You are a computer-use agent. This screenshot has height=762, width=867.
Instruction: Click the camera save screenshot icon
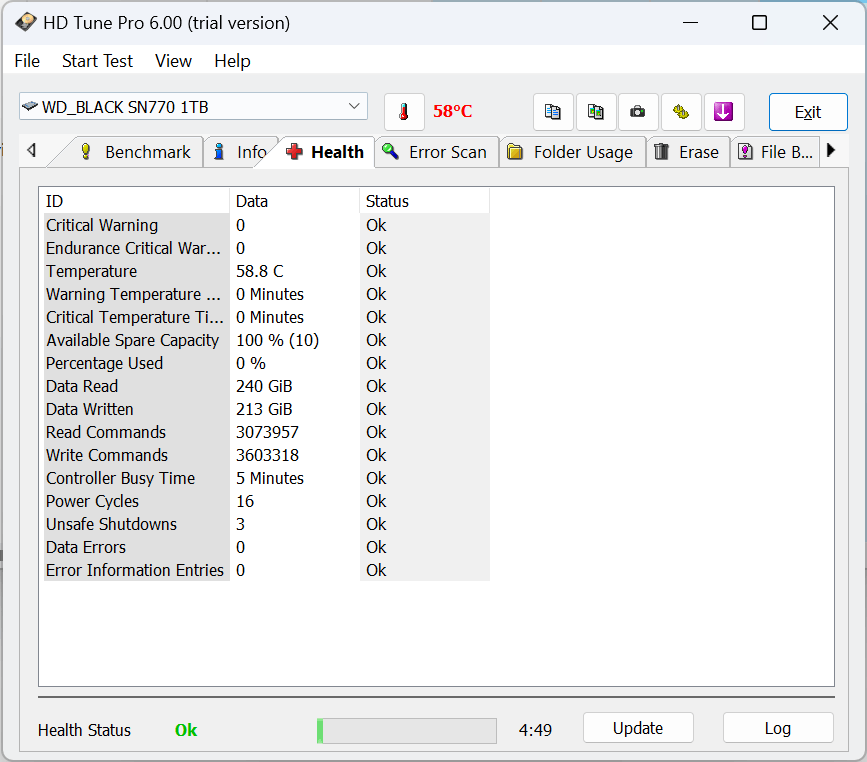[x=638, y=112]
